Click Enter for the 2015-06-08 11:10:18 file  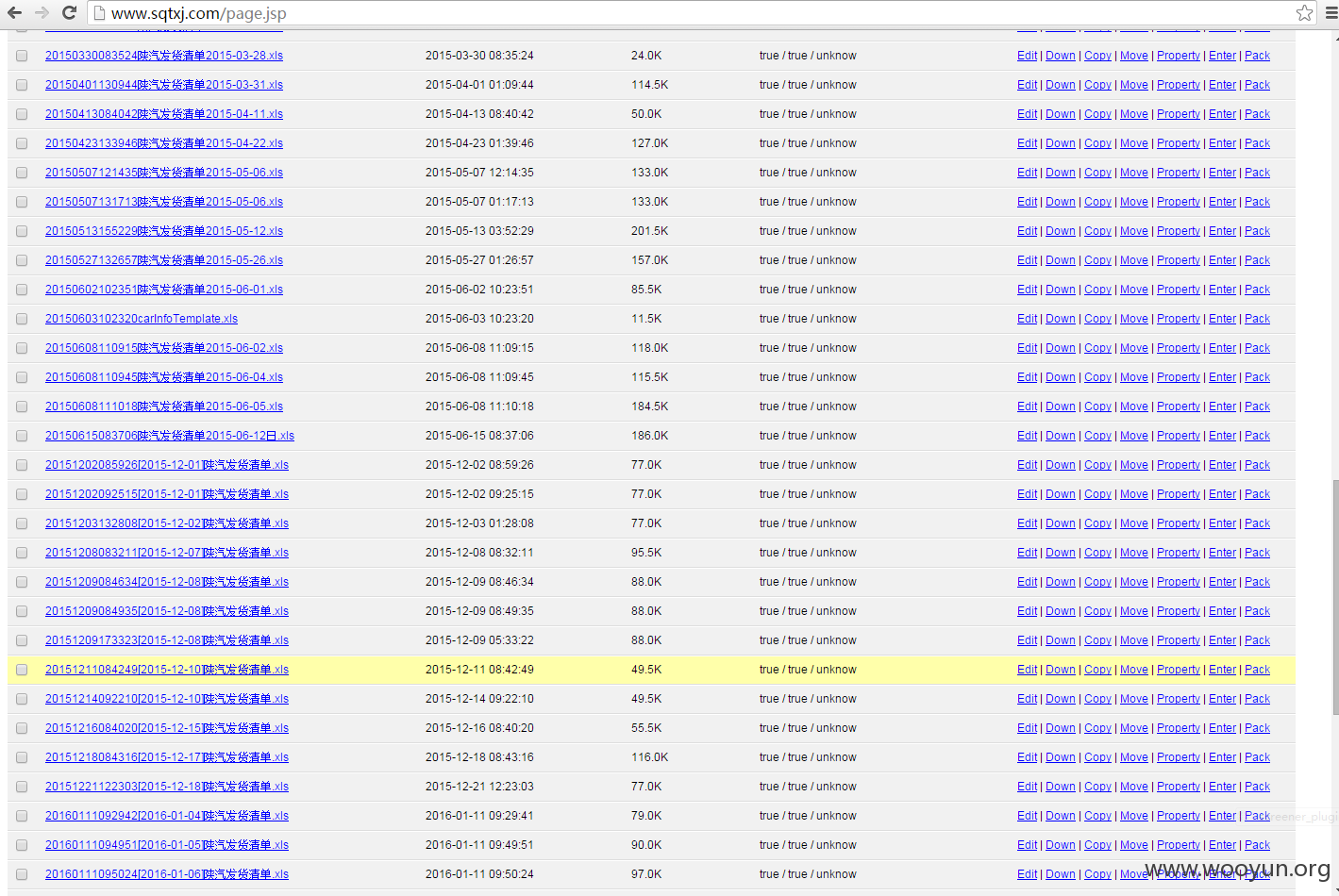click(x=1222, y=407)
